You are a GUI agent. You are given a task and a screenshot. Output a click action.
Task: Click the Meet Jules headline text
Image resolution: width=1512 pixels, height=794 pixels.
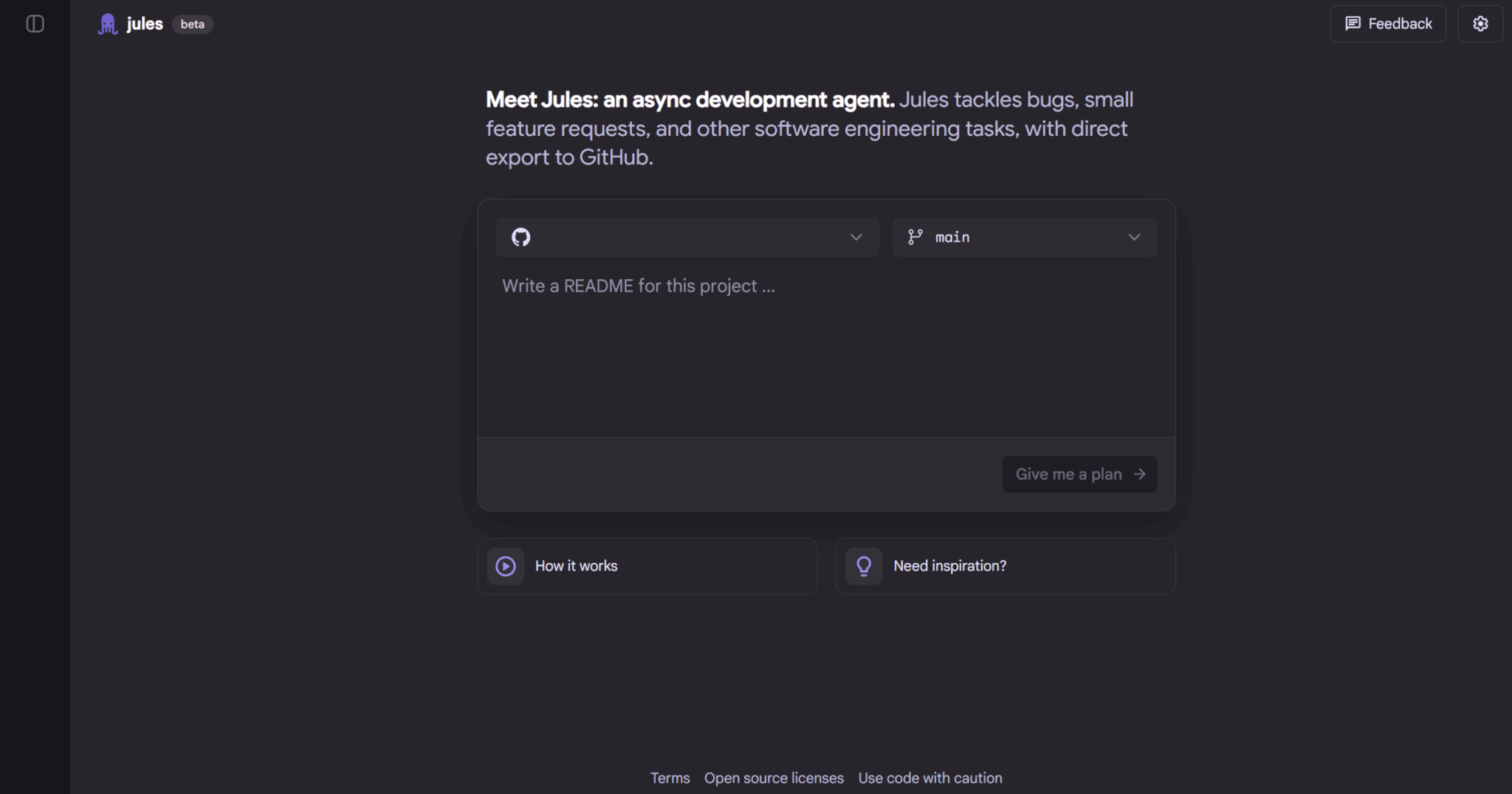[x=690, y=100]
